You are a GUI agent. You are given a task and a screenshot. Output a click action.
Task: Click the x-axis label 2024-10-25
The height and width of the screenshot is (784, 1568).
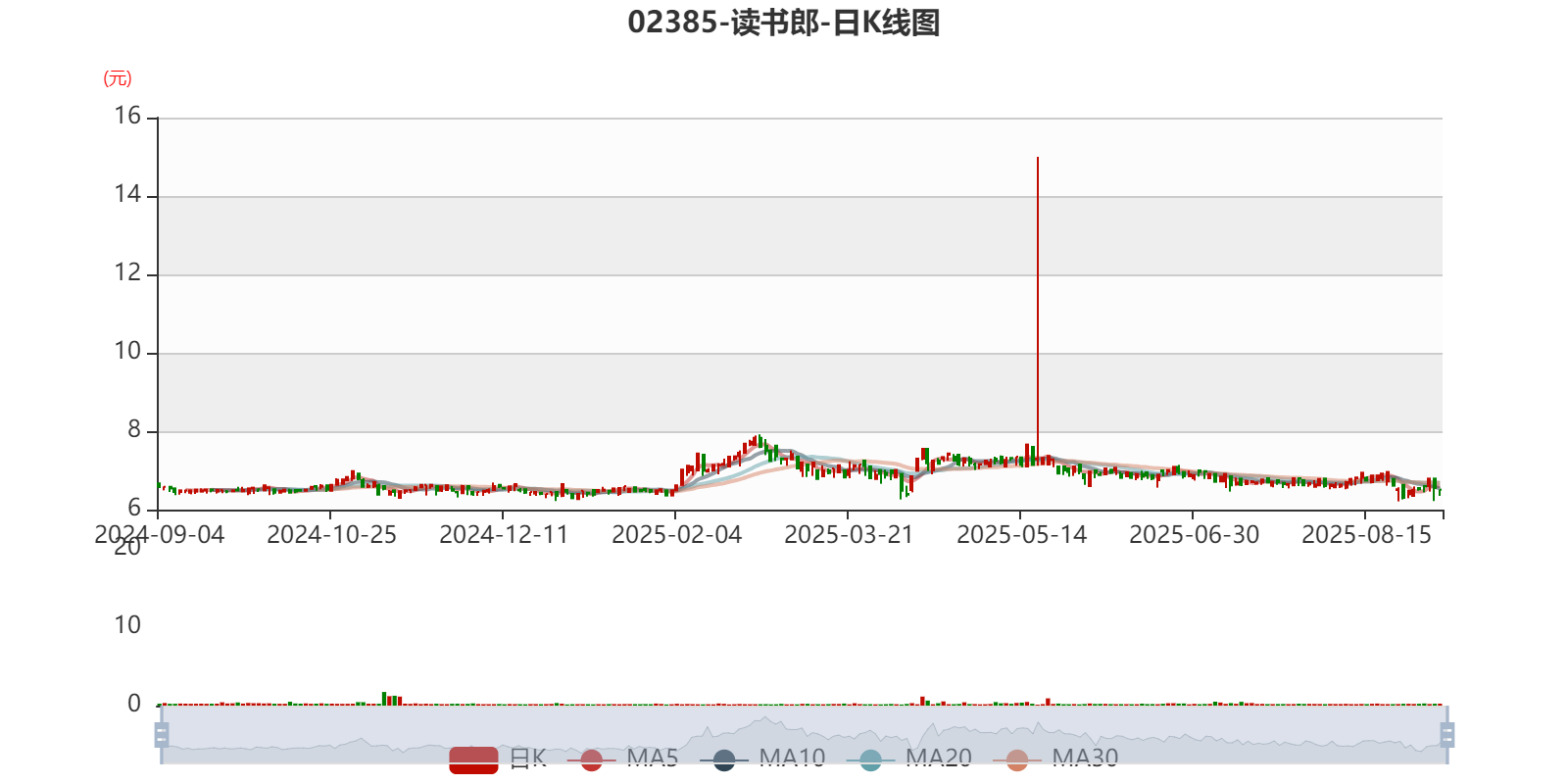331,535
